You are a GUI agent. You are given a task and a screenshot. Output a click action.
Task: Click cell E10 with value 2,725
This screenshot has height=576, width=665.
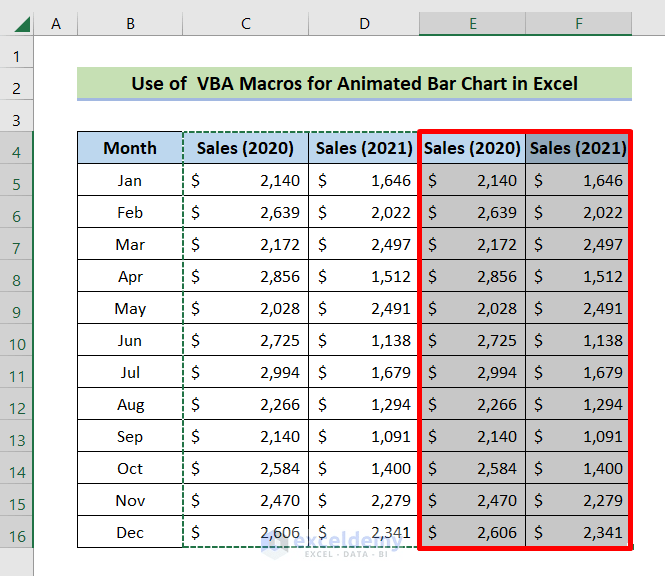click(x=472, y=340)
